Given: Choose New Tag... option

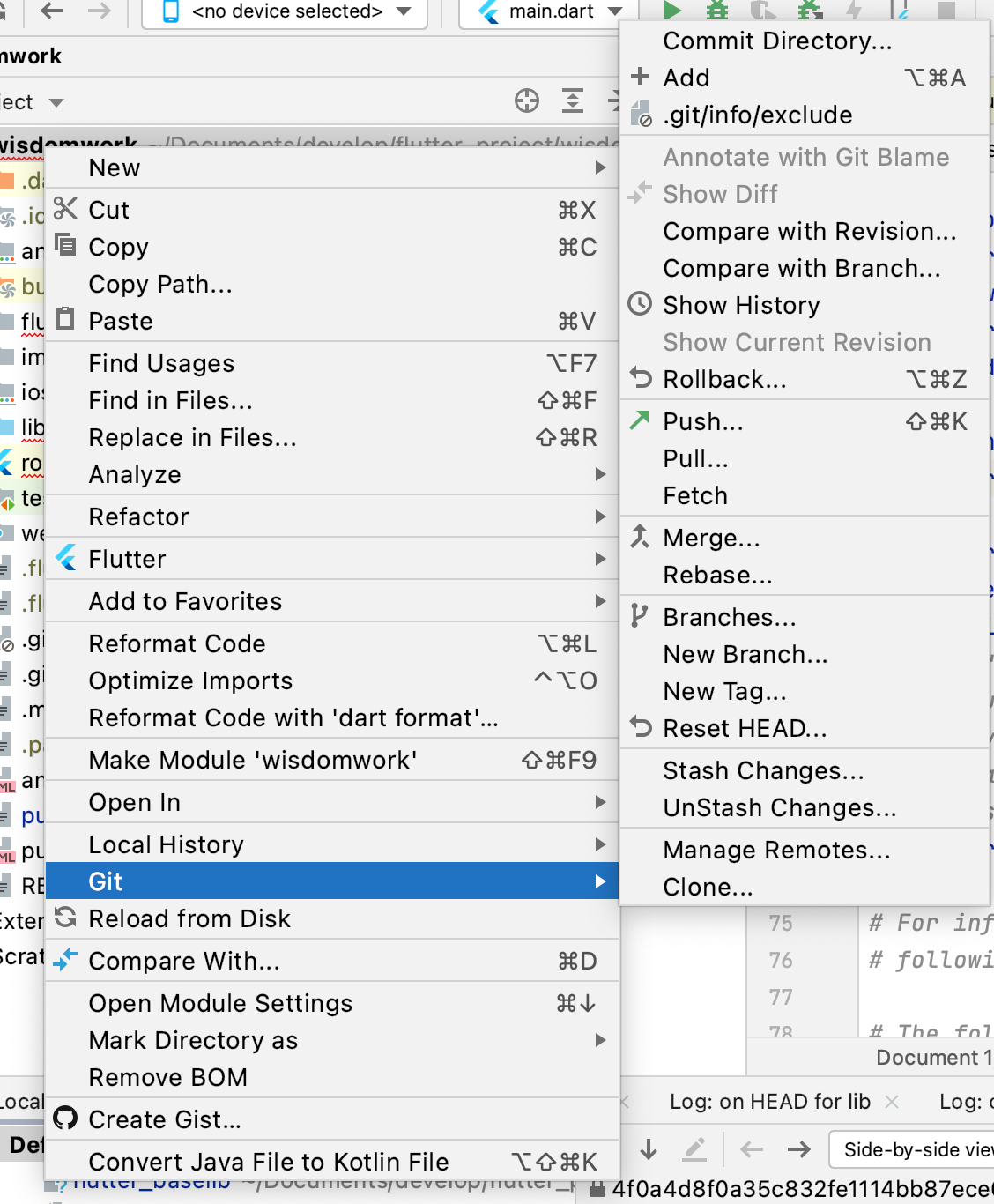Looking at the screenshot, I should [804, 691].
